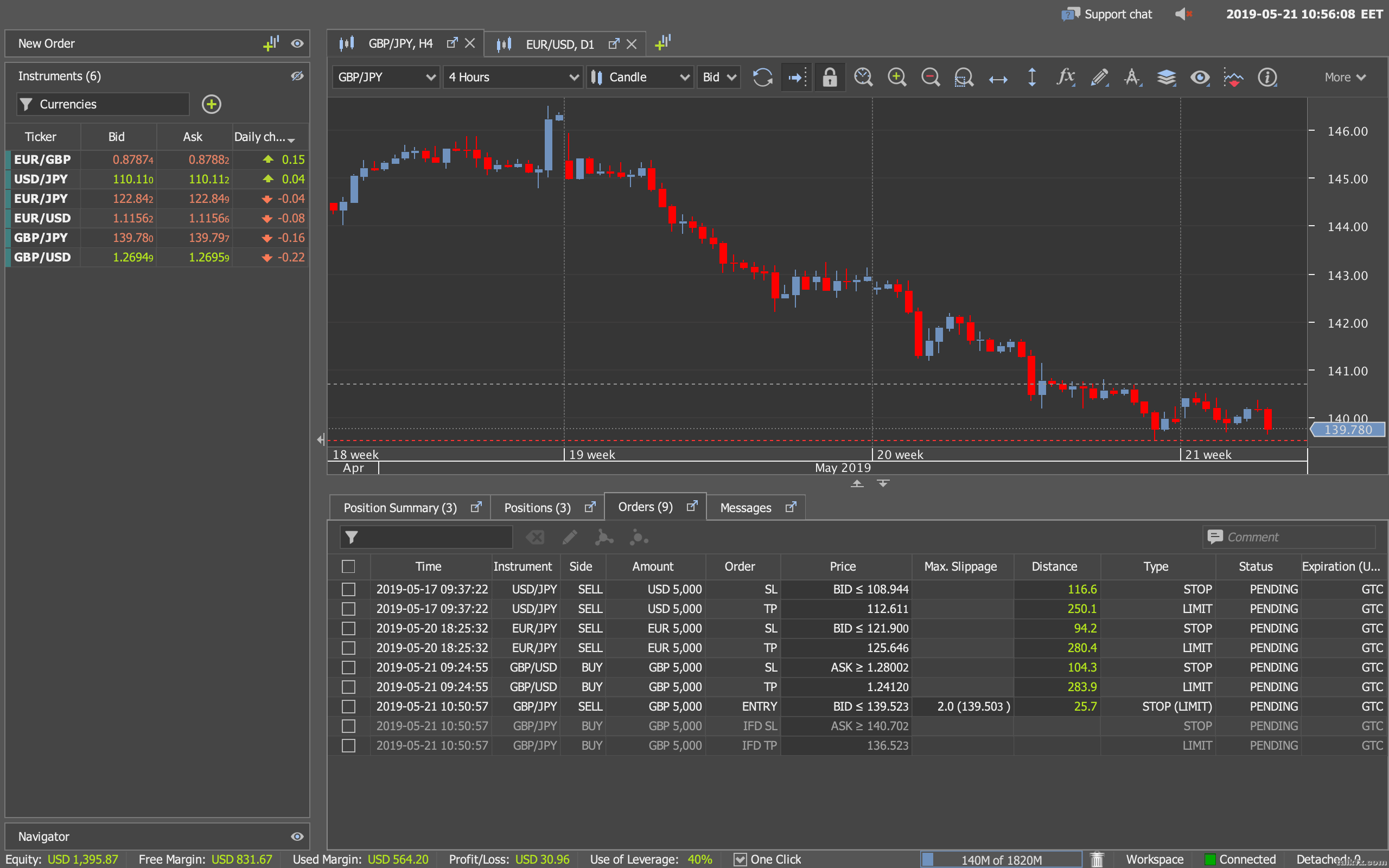The image size is (1389, 868).
Task: Click the refresh chart icon
Action: point(762,77)
